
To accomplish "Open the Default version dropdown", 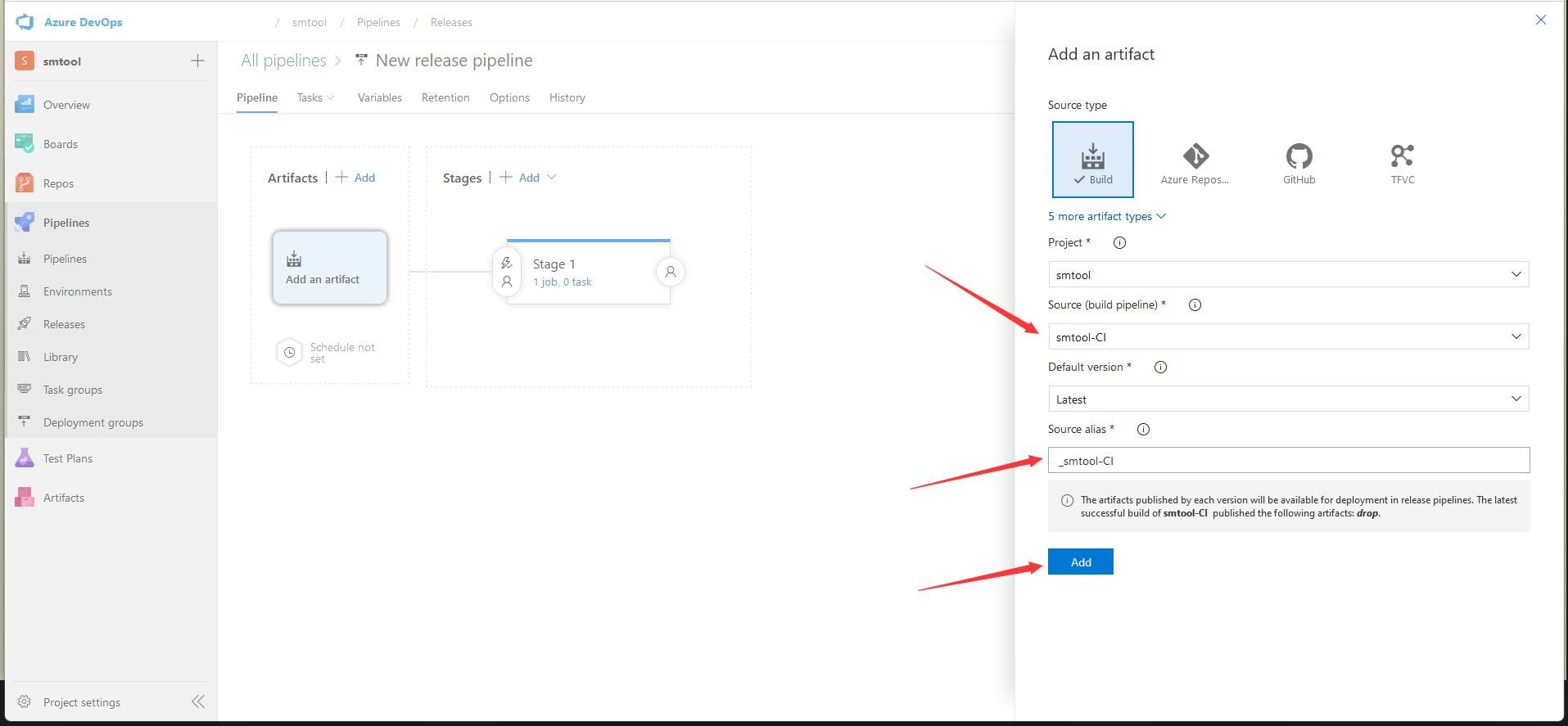I will tap(1288, 399).
